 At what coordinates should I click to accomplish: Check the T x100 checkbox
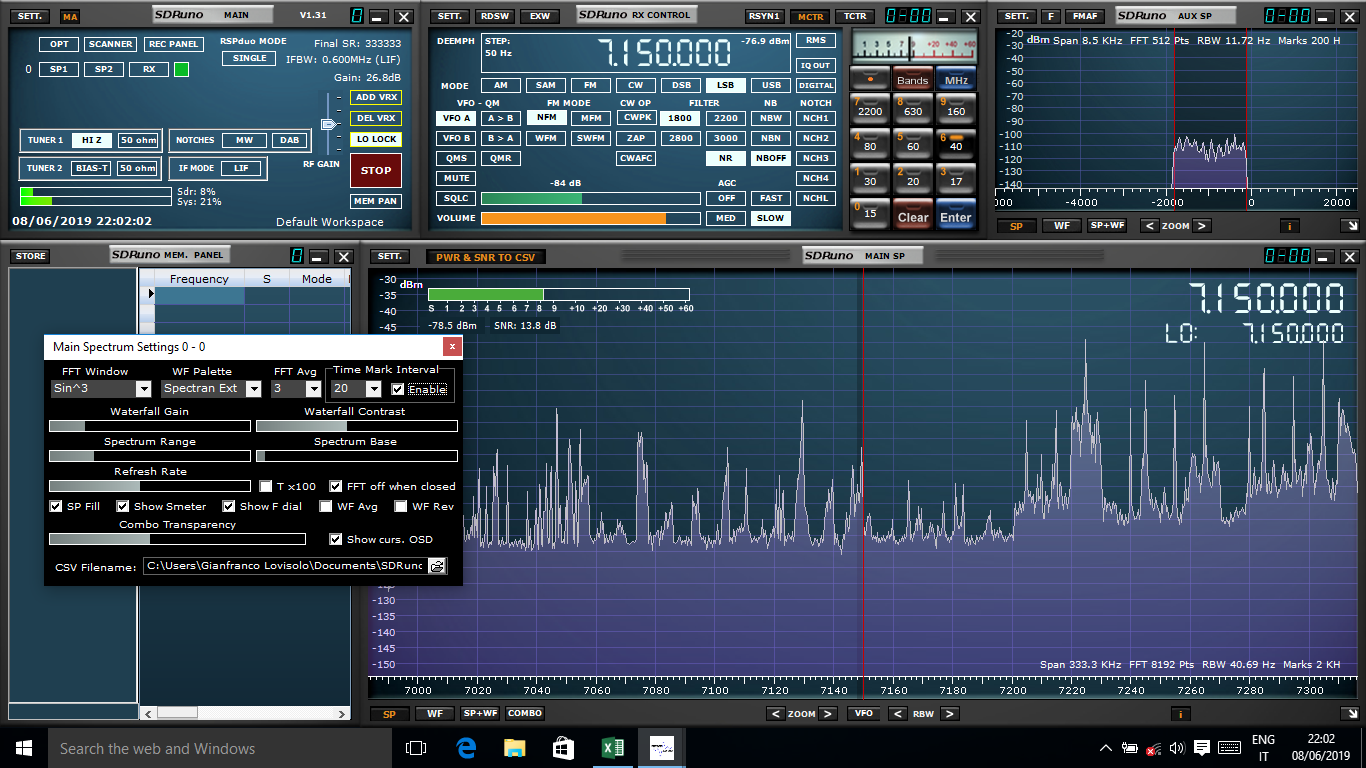coord(266,486)
